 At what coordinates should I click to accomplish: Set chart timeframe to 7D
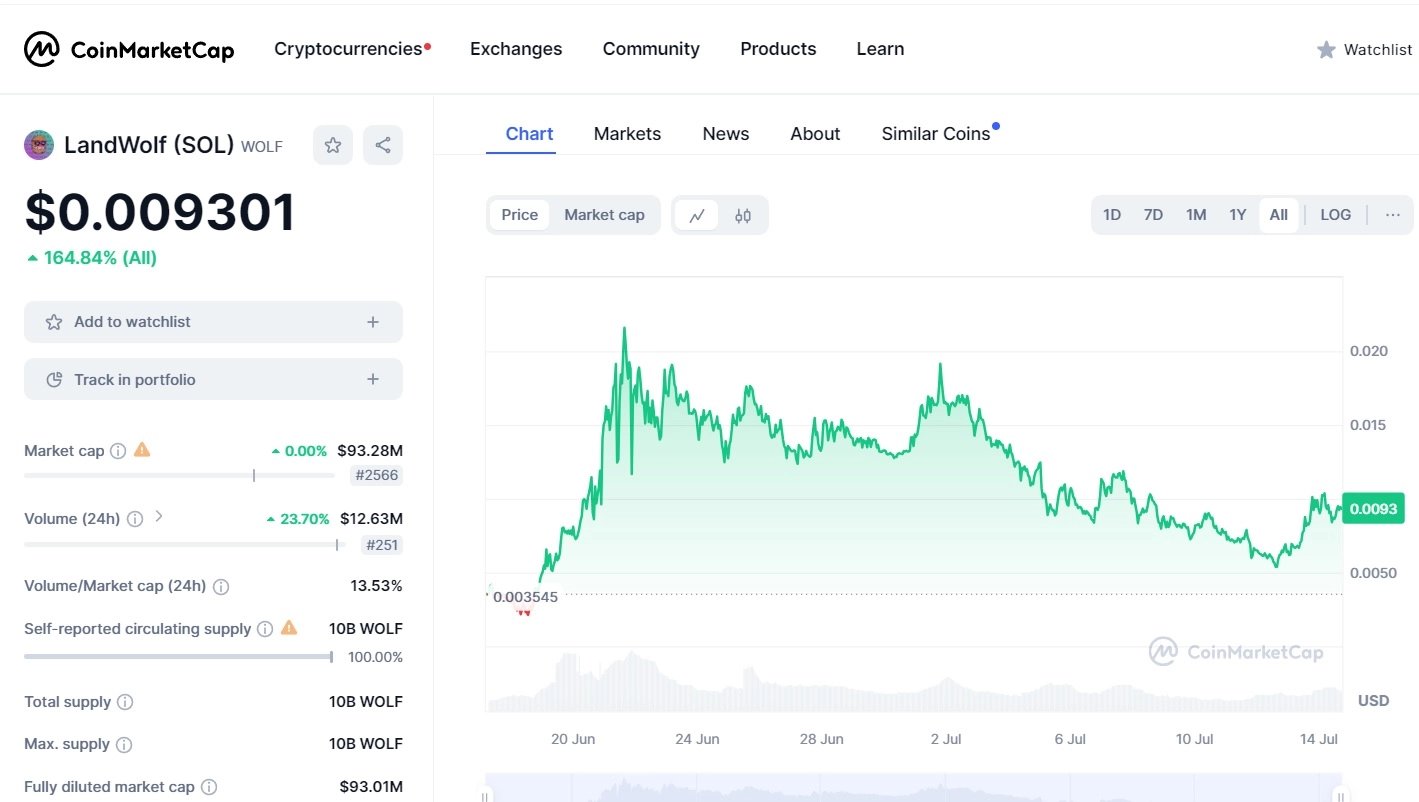1153,215
